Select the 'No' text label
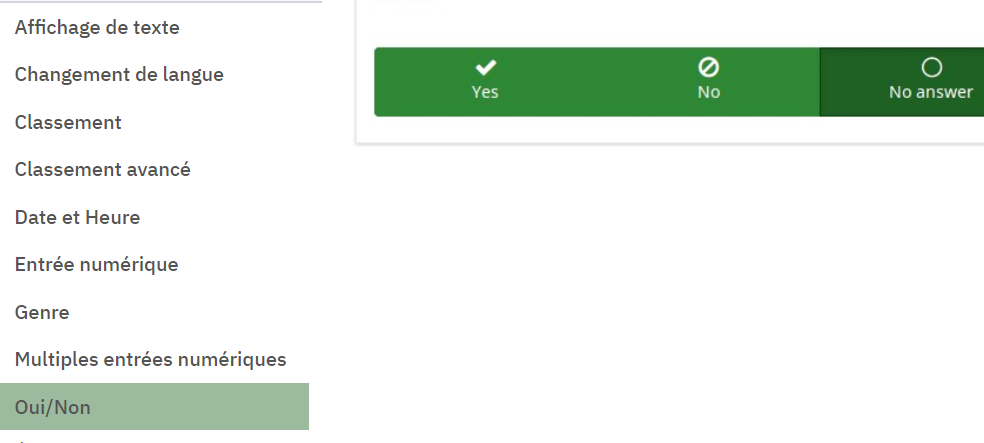This screenshot has height=443, width=984. [x=708, y=92]
